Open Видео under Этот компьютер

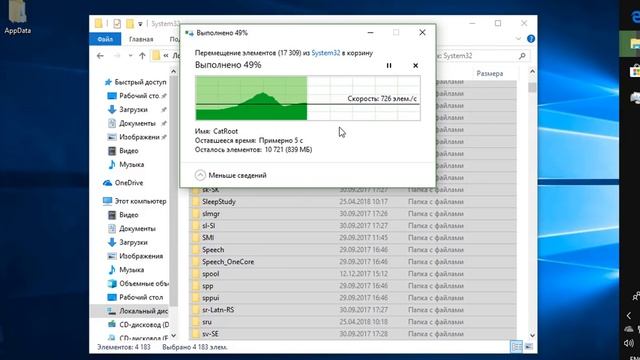click(124, 215)
